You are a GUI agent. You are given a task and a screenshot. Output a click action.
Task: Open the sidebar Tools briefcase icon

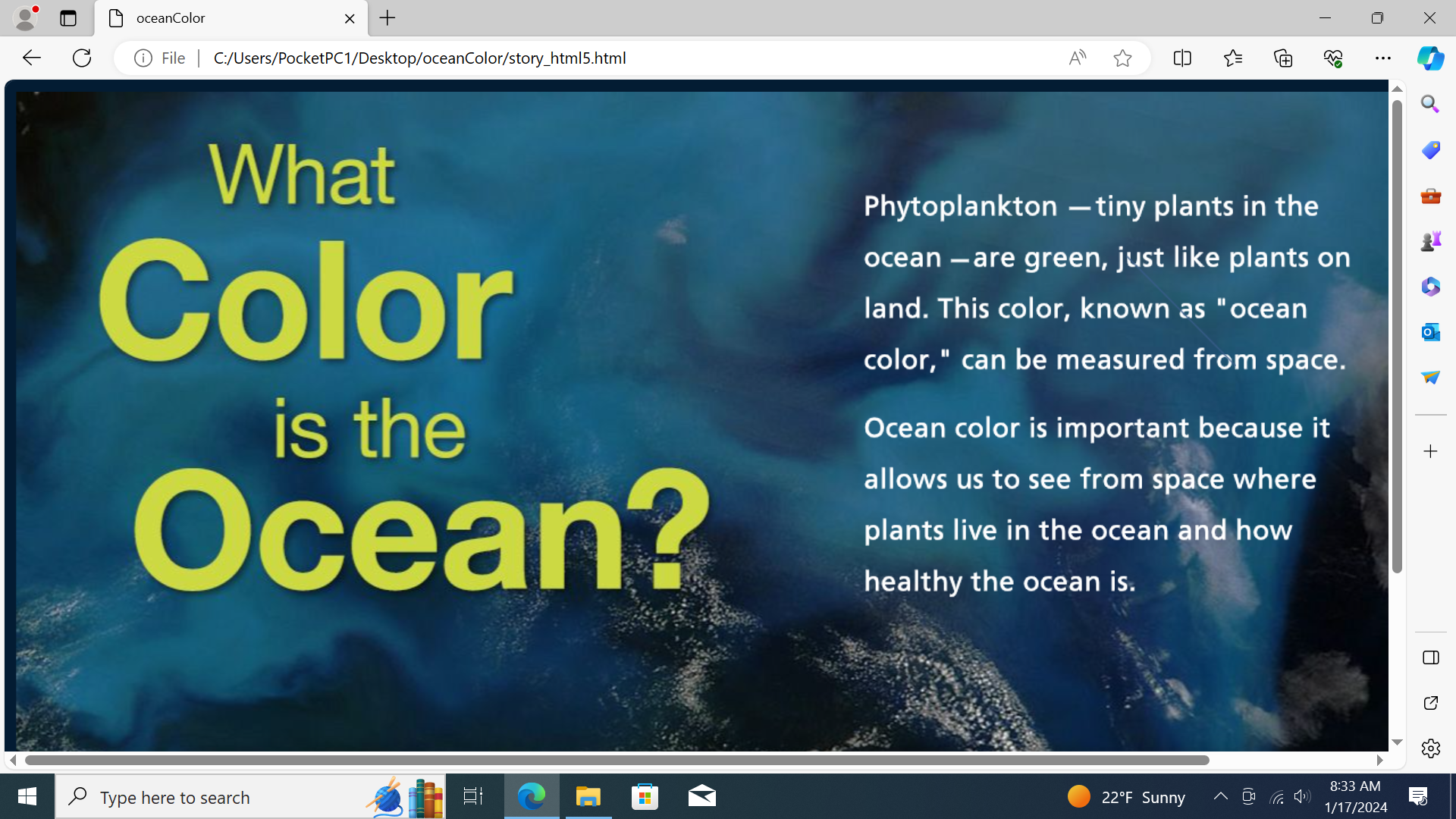point(1430,196)
